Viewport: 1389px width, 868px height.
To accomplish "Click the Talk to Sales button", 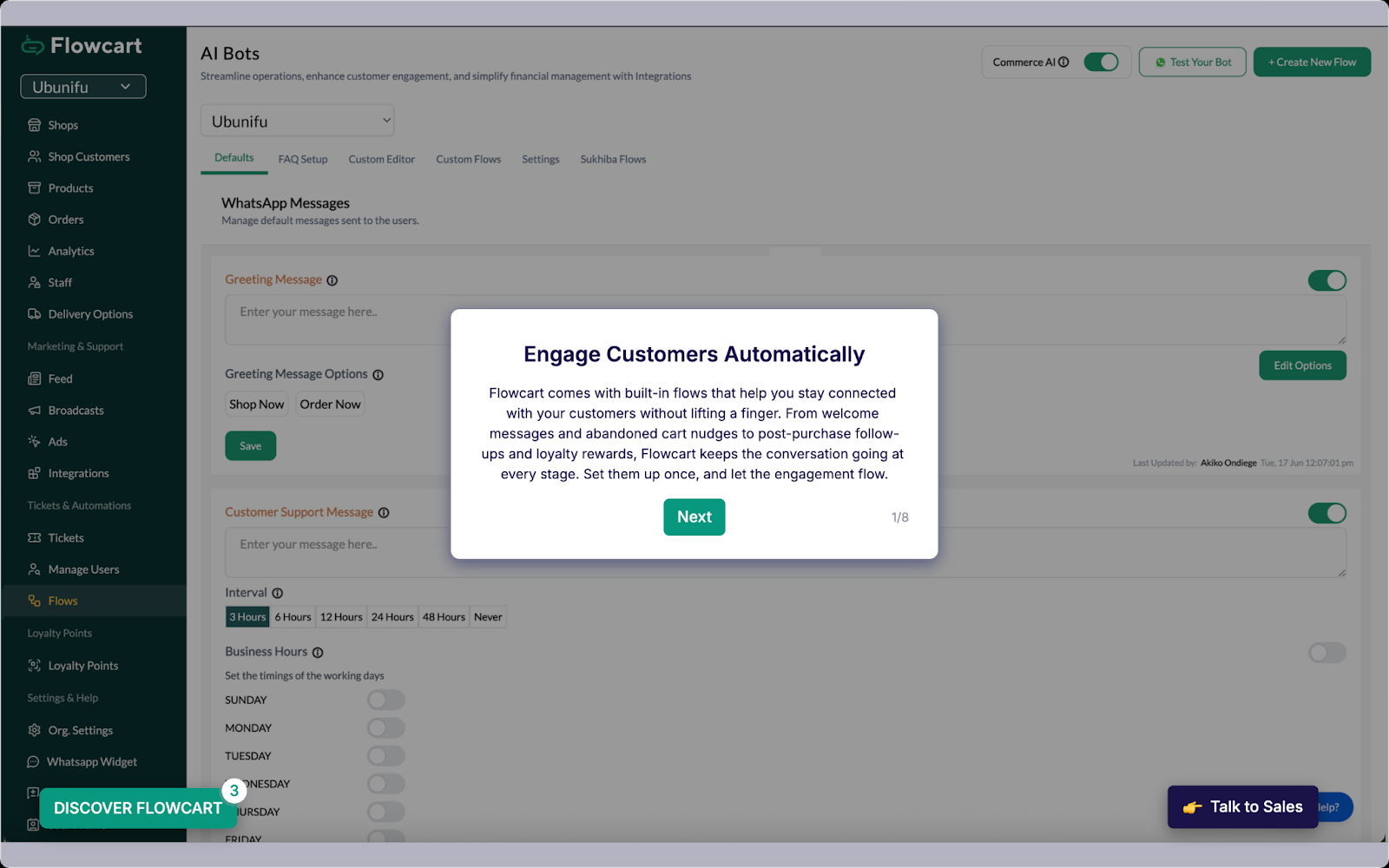I will [1243, 807].
